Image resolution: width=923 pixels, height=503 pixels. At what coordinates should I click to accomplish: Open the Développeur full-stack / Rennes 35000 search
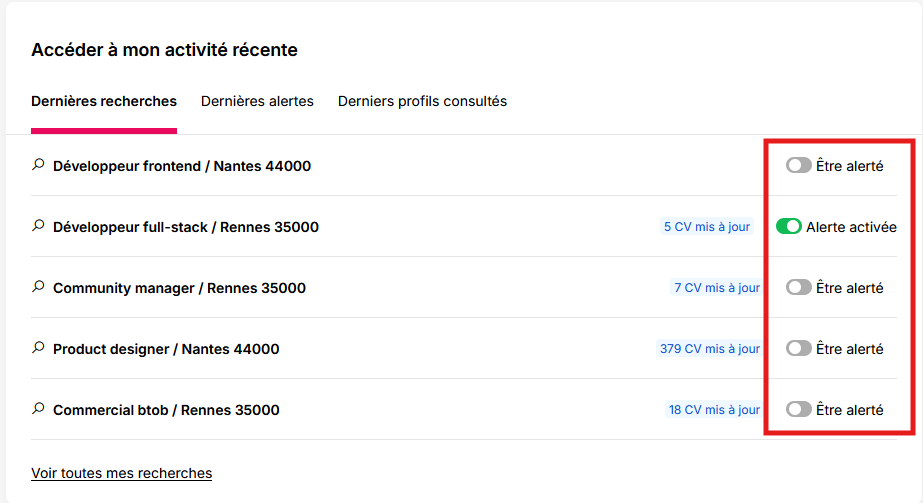coord(186,227)
